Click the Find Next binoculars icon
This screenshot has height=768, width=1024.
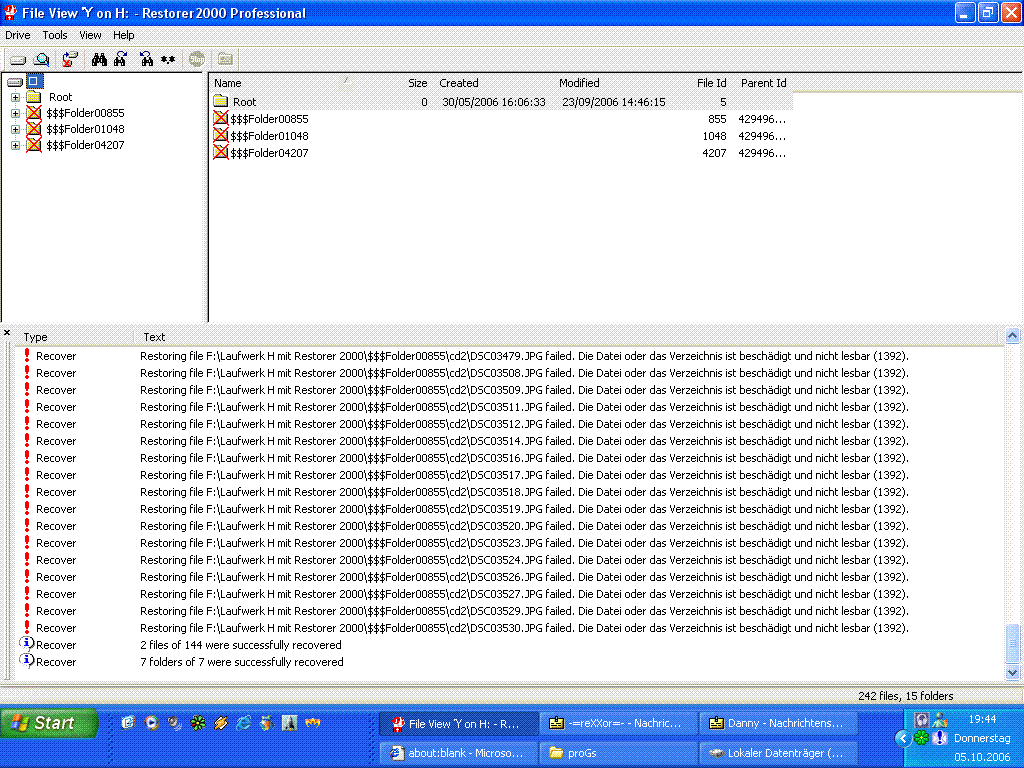click(121, 60)
